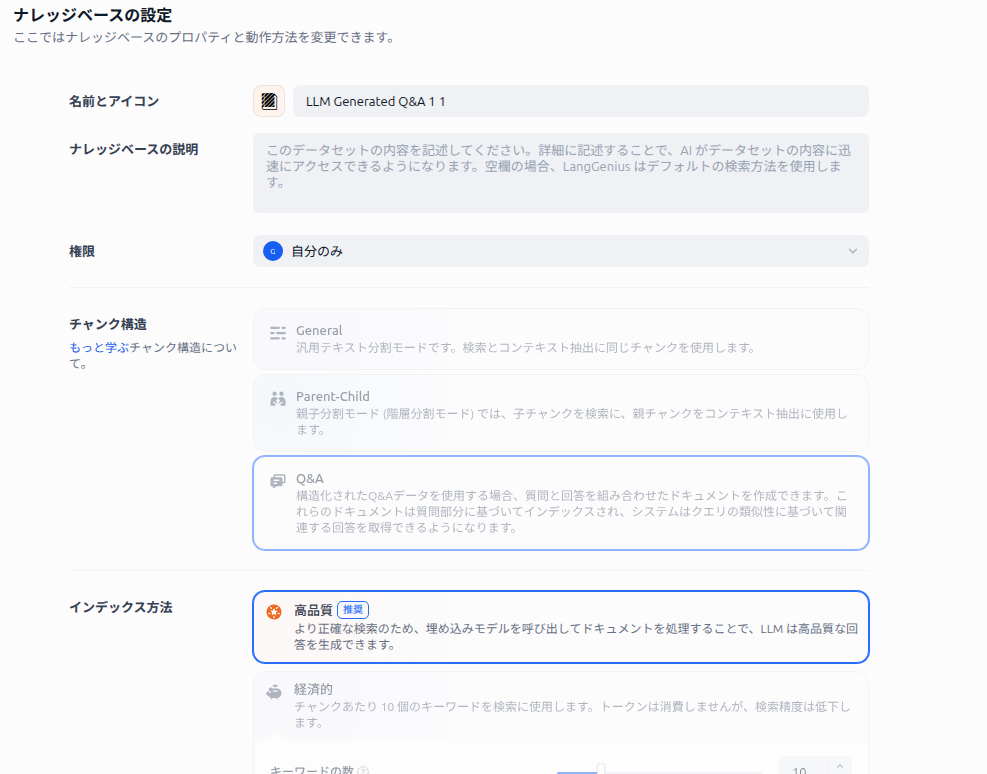
Task: Click the チャンク構造 section label
Action: click(108, 324)
